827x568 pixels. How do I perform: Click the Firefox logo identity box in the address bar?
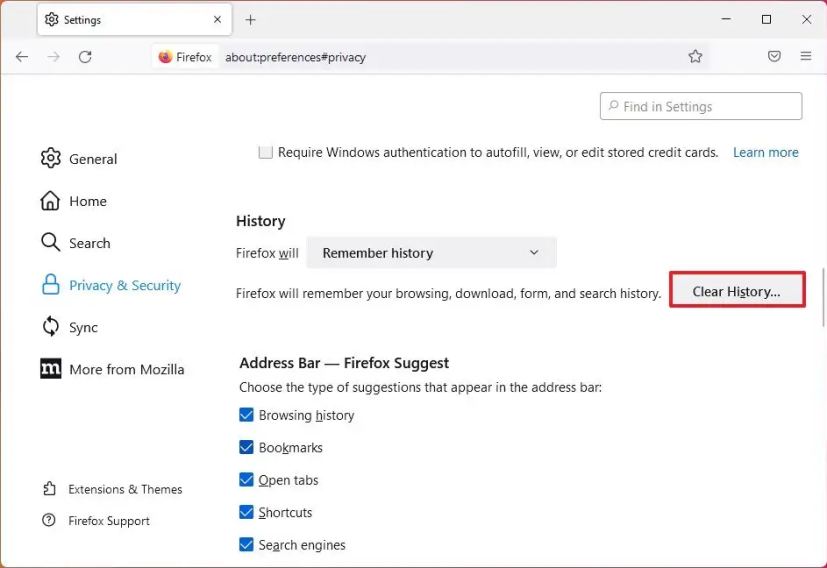pos(185,57)
